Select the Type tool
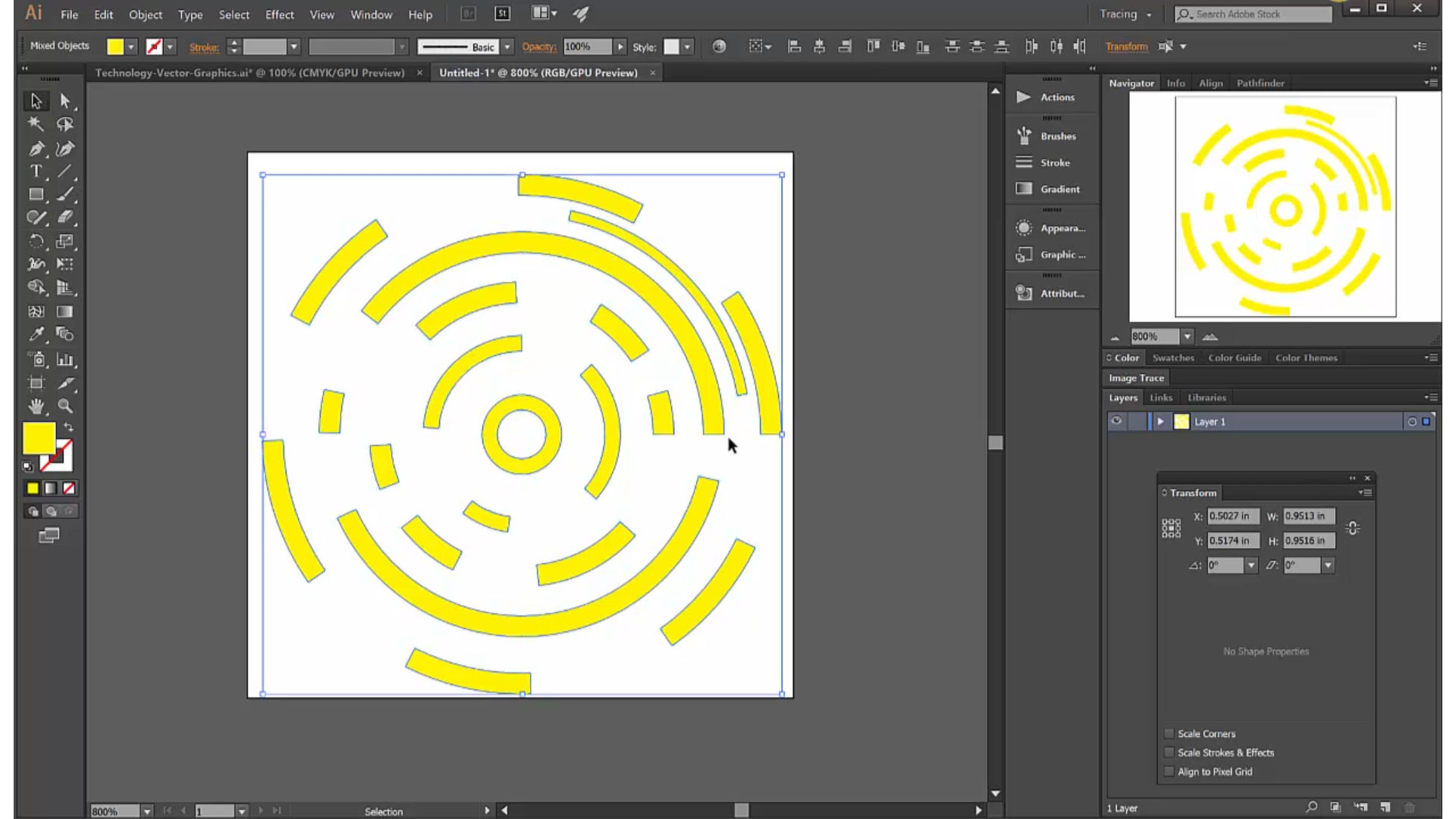This screenshot has height=819, width=1456. [36, 171]
